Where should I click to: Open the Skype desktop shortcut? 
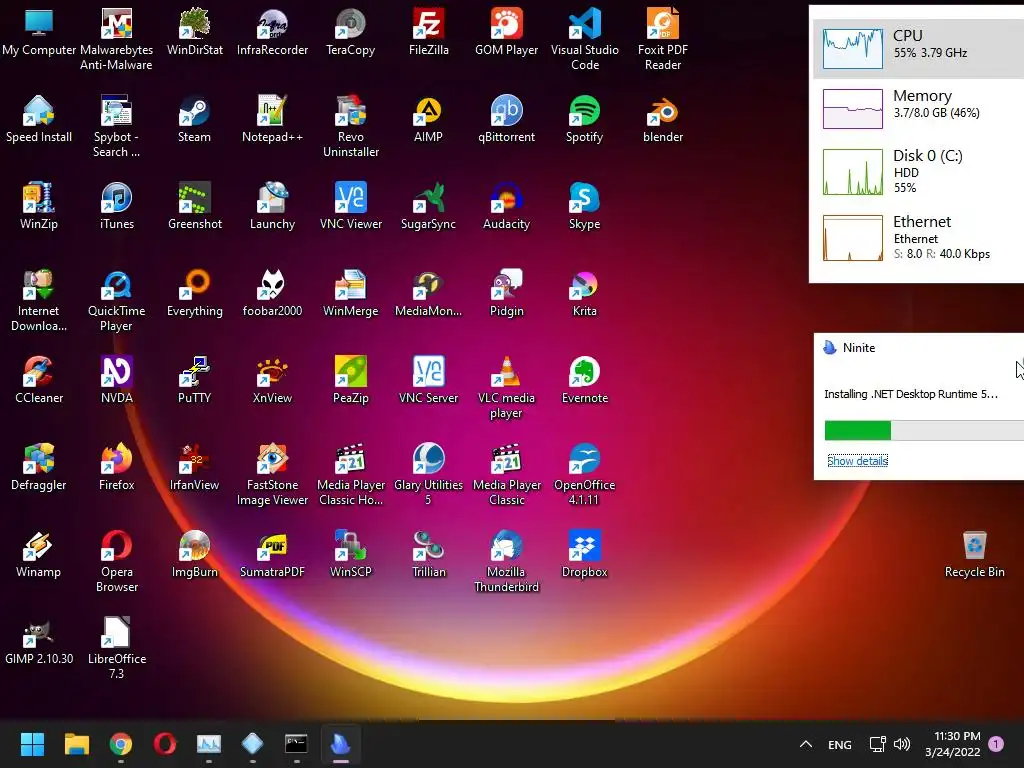click(x=584, y=206)
